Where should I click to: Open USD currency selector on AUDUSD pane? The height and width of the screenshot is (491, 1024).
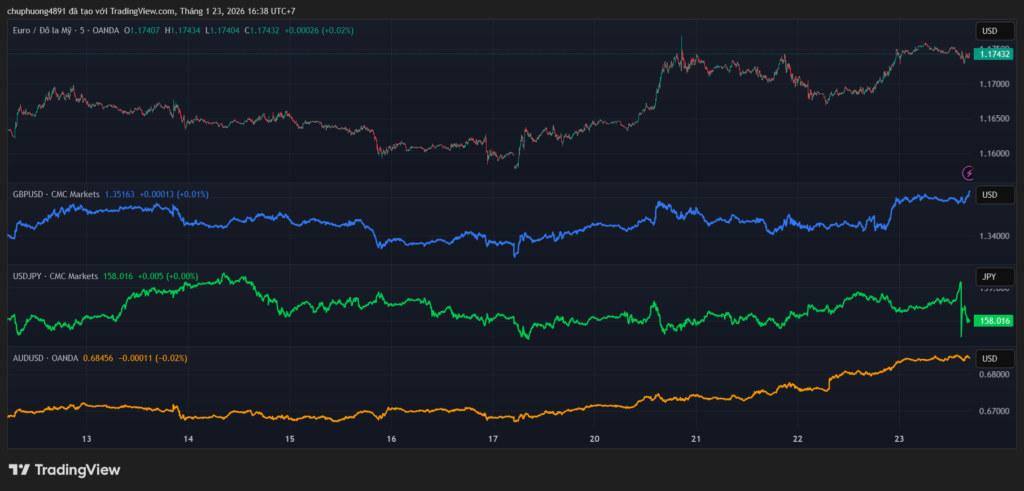[x=989, y=359]
